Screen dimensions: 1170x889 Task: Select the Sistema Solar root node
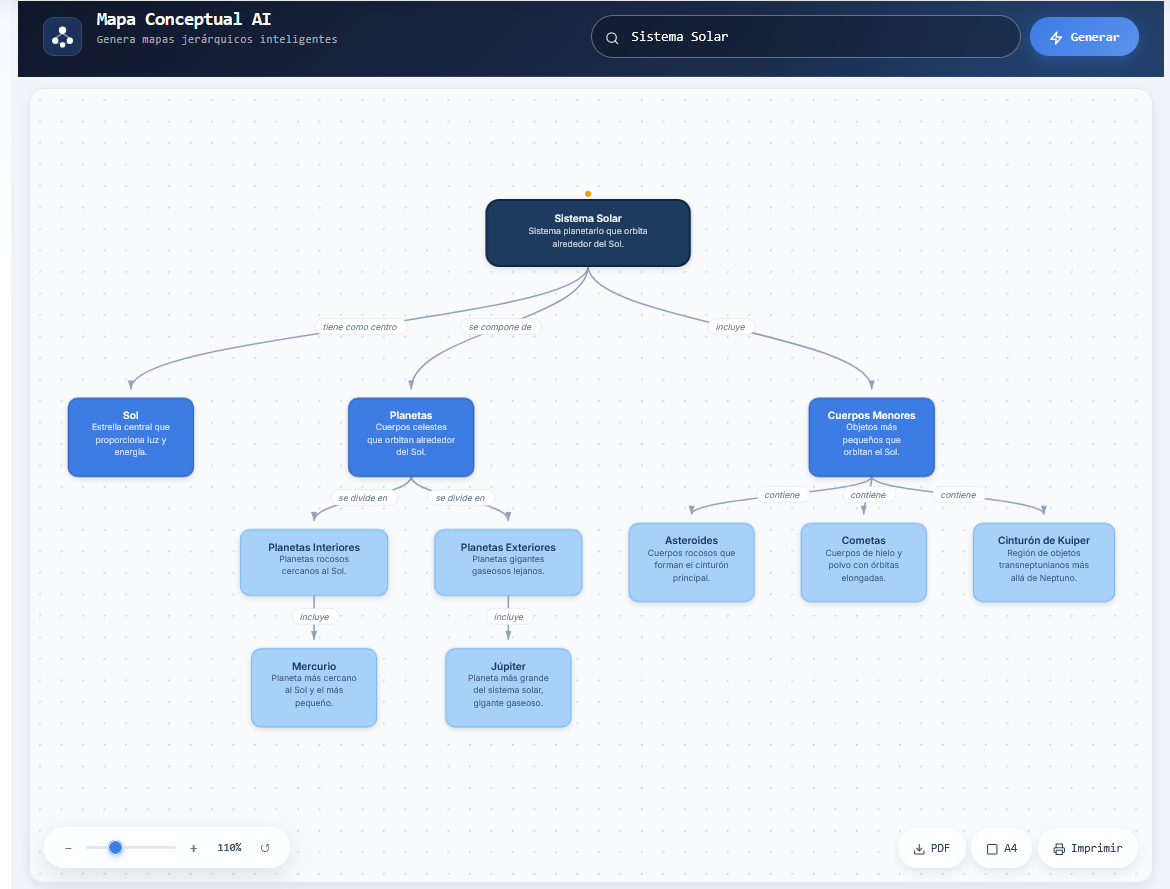coord(588,233)
